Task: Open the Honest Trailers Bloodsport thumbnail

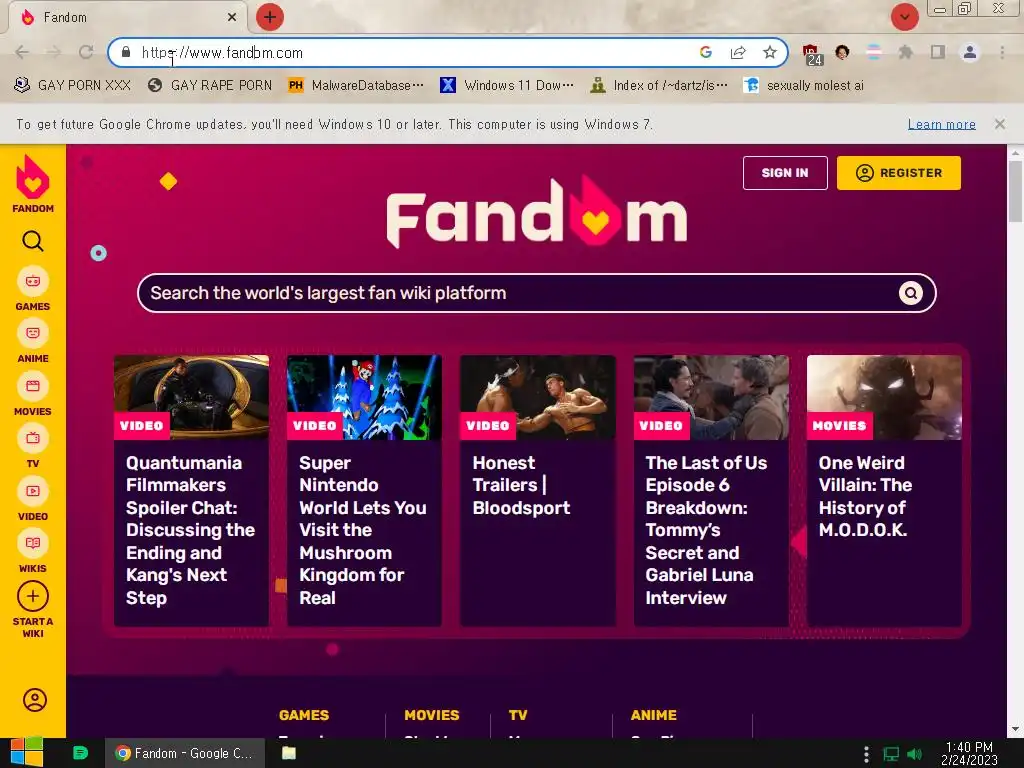Action: 537,397
